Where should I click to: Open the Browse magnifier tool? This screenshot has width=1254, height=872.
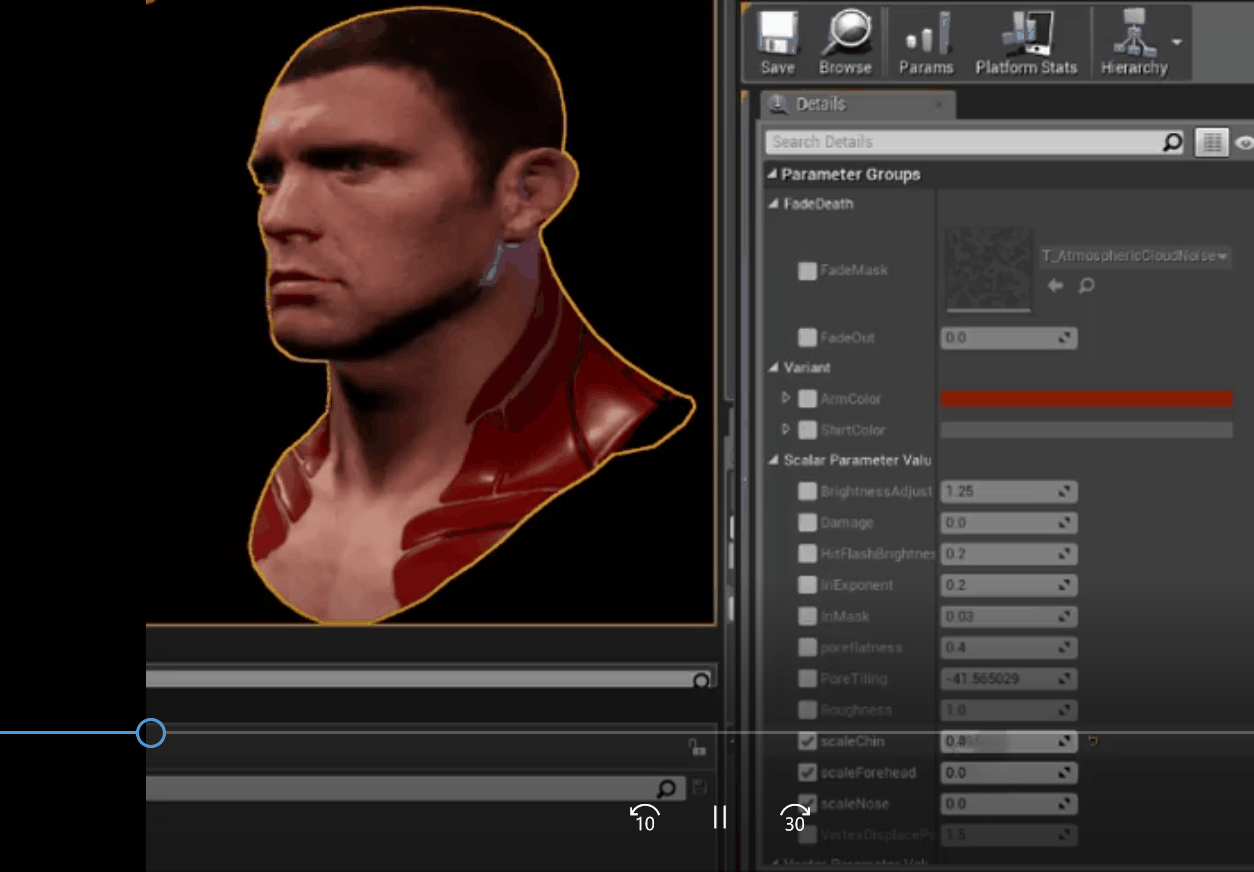(845, 43)
